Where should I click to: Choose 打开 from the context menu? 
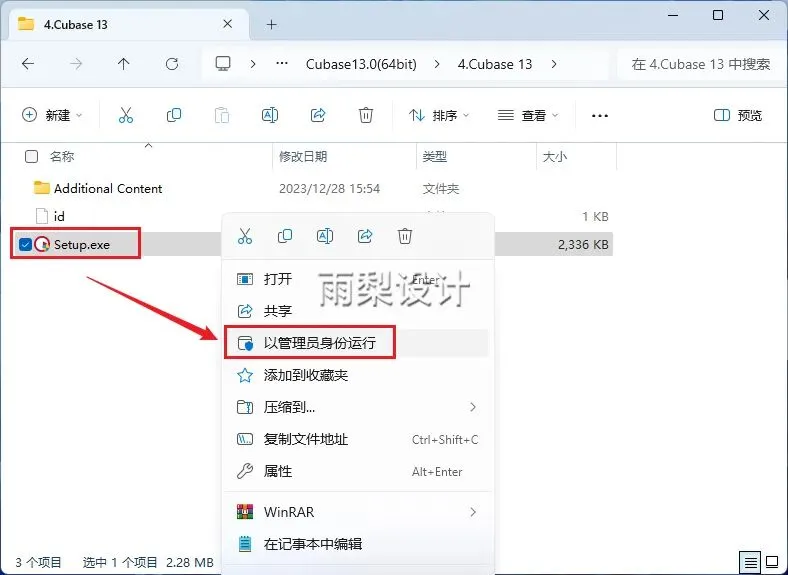(356, 279)
